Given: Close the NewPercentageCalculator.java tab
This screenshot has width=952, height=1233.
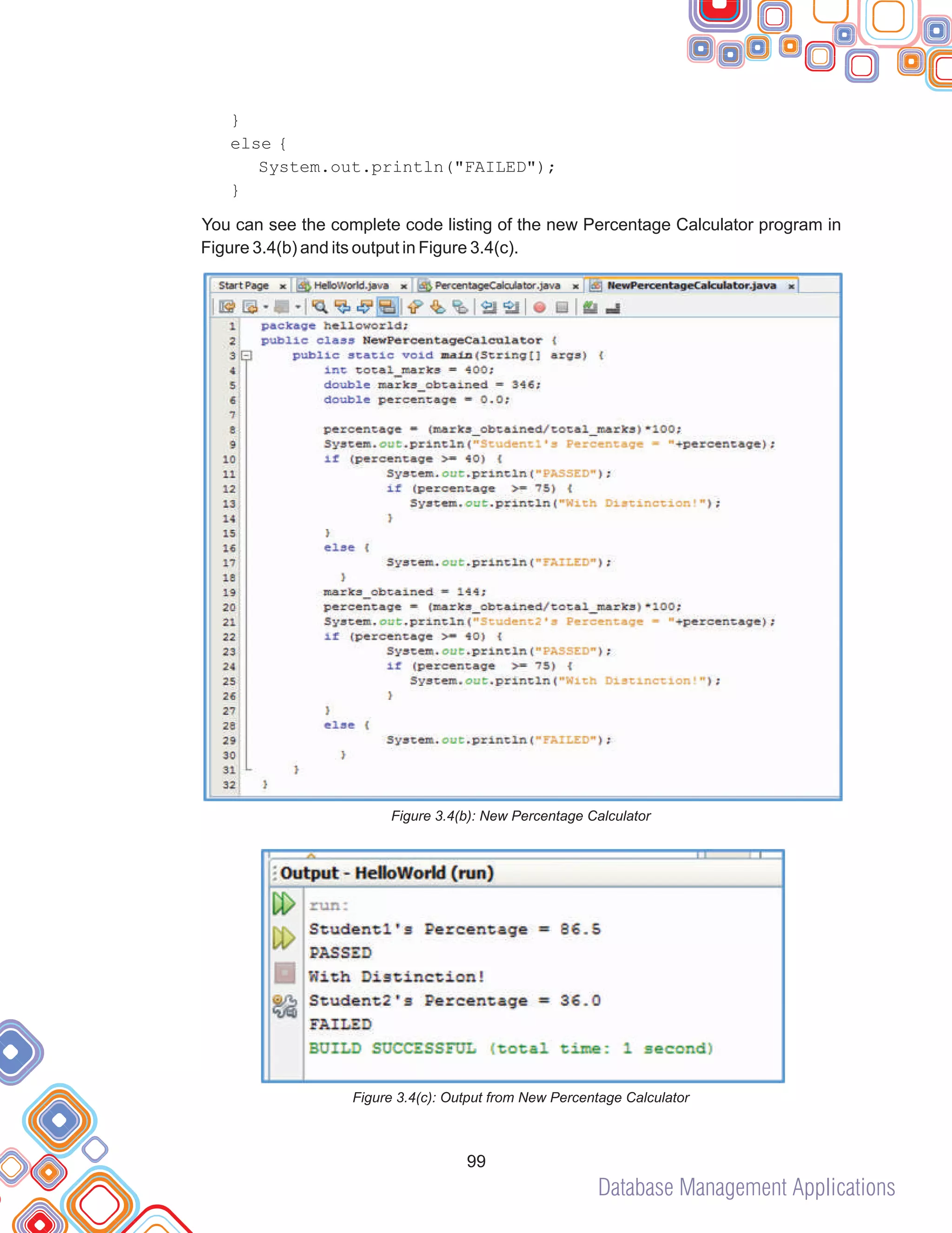Looking at the screenshot, I should (x=792, y=286).
